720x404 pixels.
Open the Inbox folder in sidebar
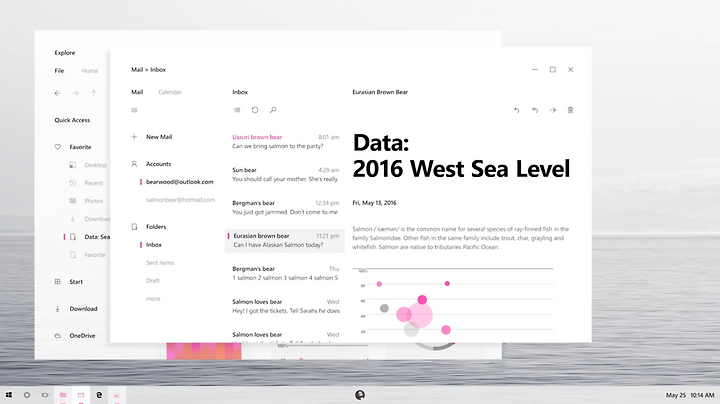[x=154, y=245]
